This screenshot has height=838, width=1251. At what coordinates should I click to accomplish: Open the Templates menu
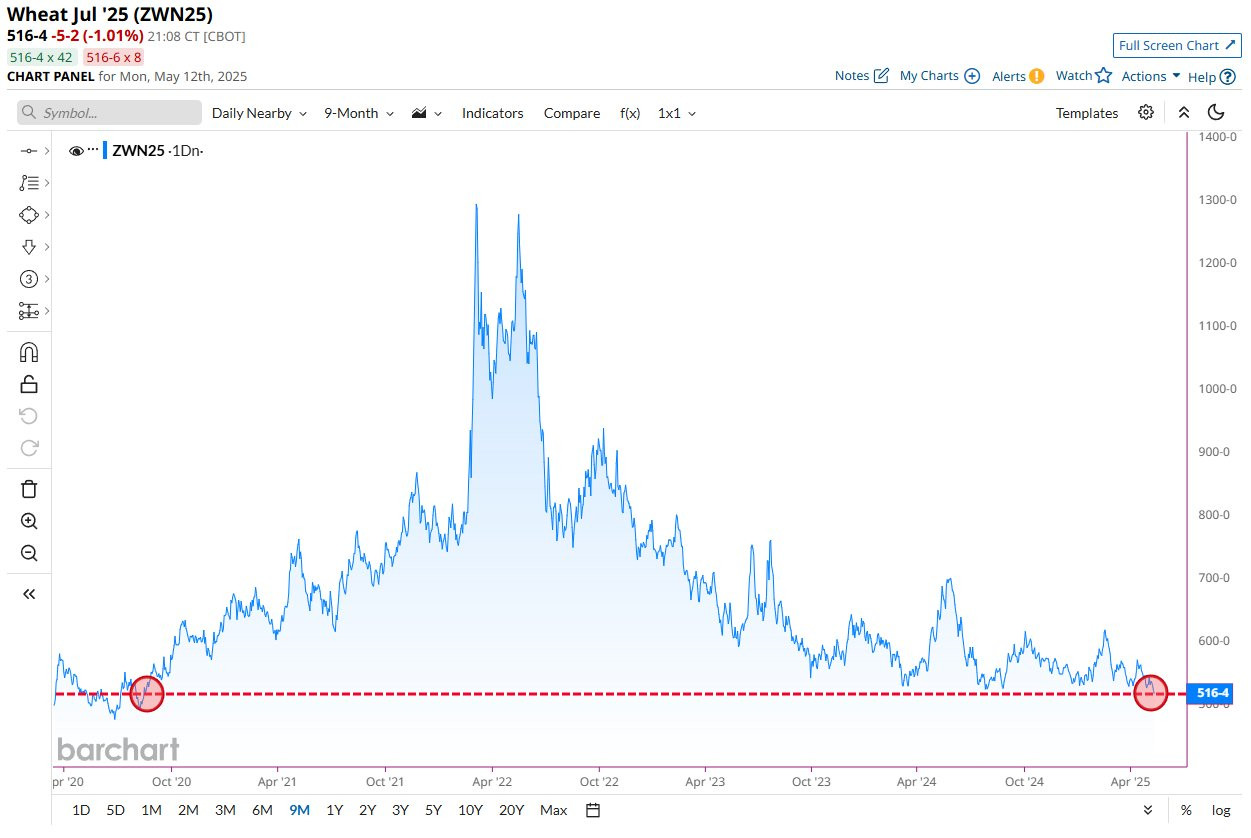click(x=1087, y=113)
